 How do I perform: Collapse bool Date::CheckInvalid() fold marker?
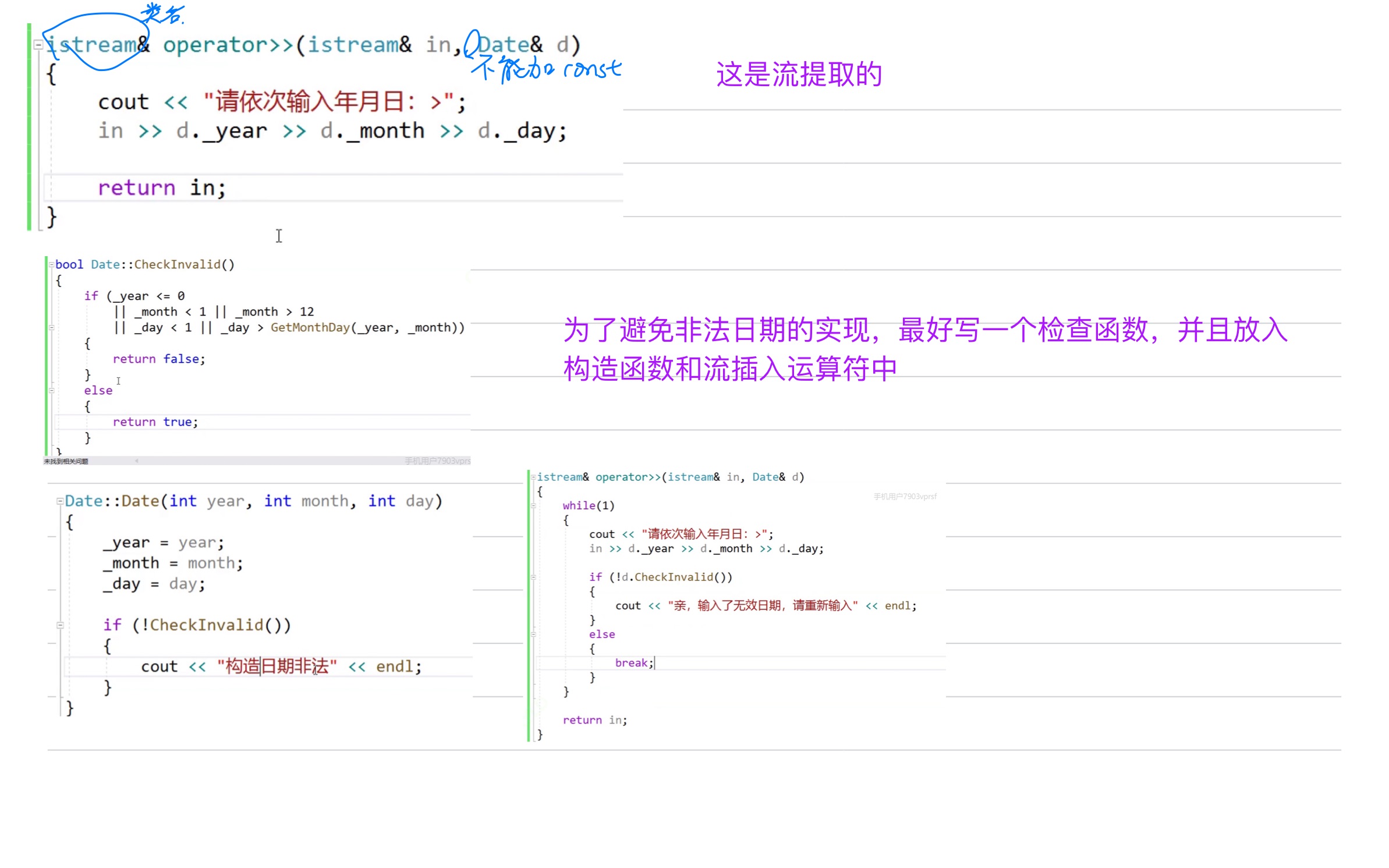click(51, 265)
